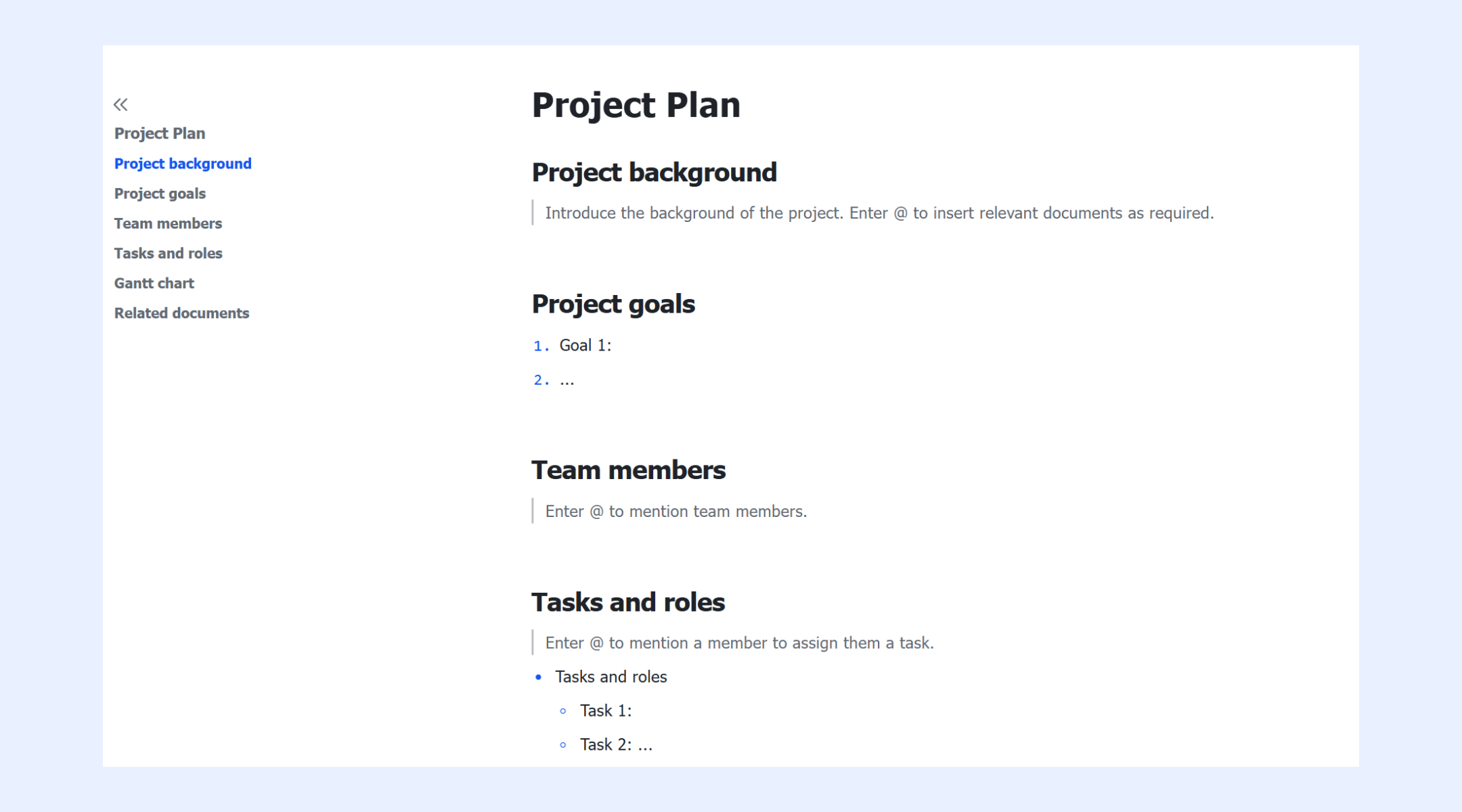Click the Project background heading
This screenshot has height=812, width=1462.
(654, 172)
